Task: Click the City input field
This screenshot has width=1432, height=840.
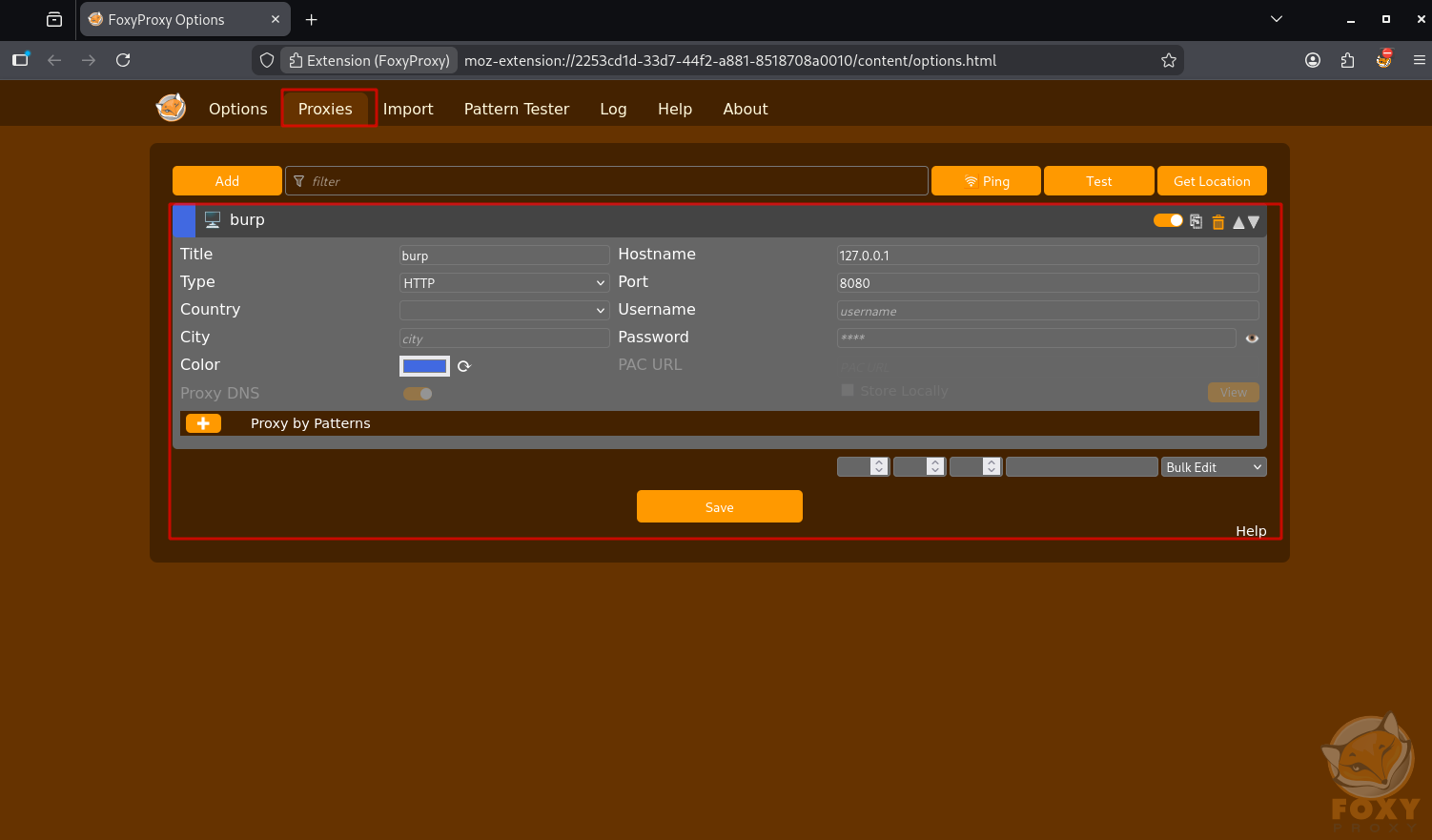Action: click(504, 338)
